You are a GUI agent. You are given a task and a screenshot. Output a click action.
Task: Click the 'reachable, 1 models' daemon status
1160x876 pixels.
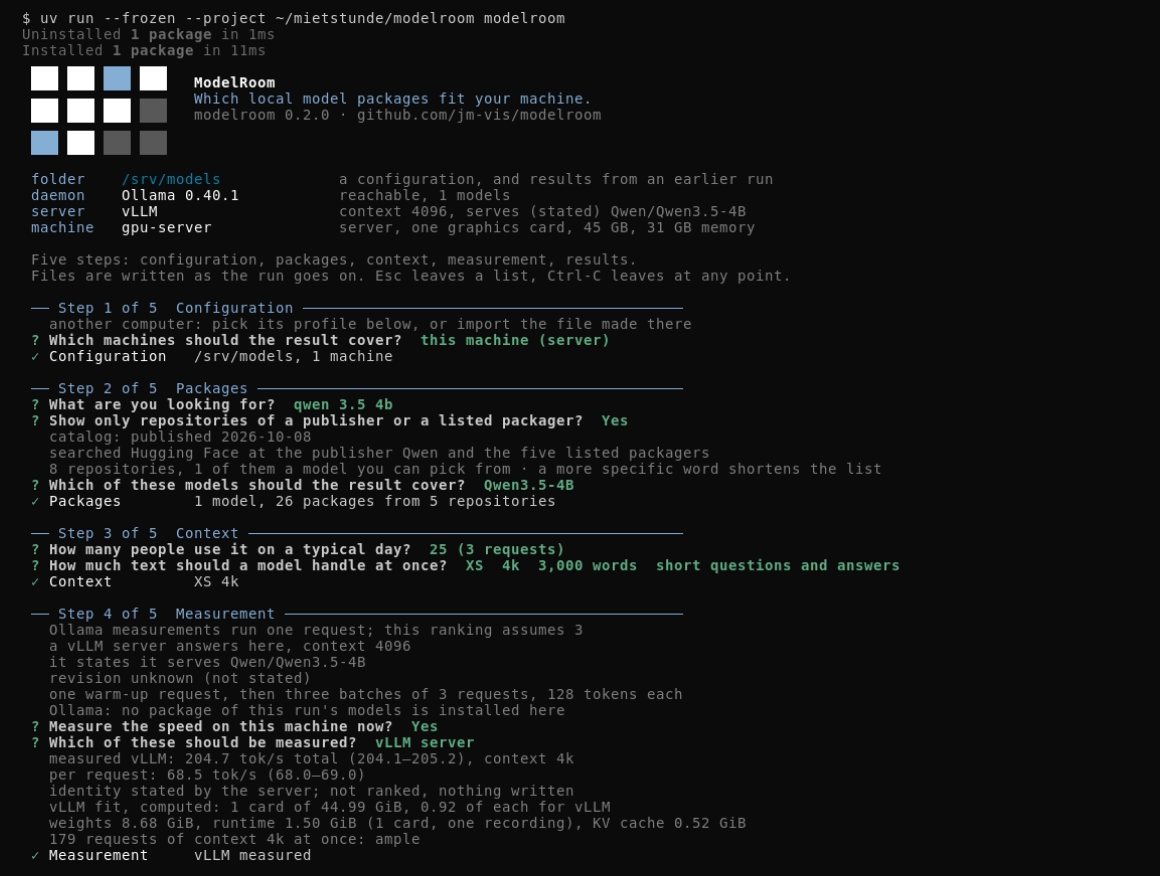tap(425, 195)
